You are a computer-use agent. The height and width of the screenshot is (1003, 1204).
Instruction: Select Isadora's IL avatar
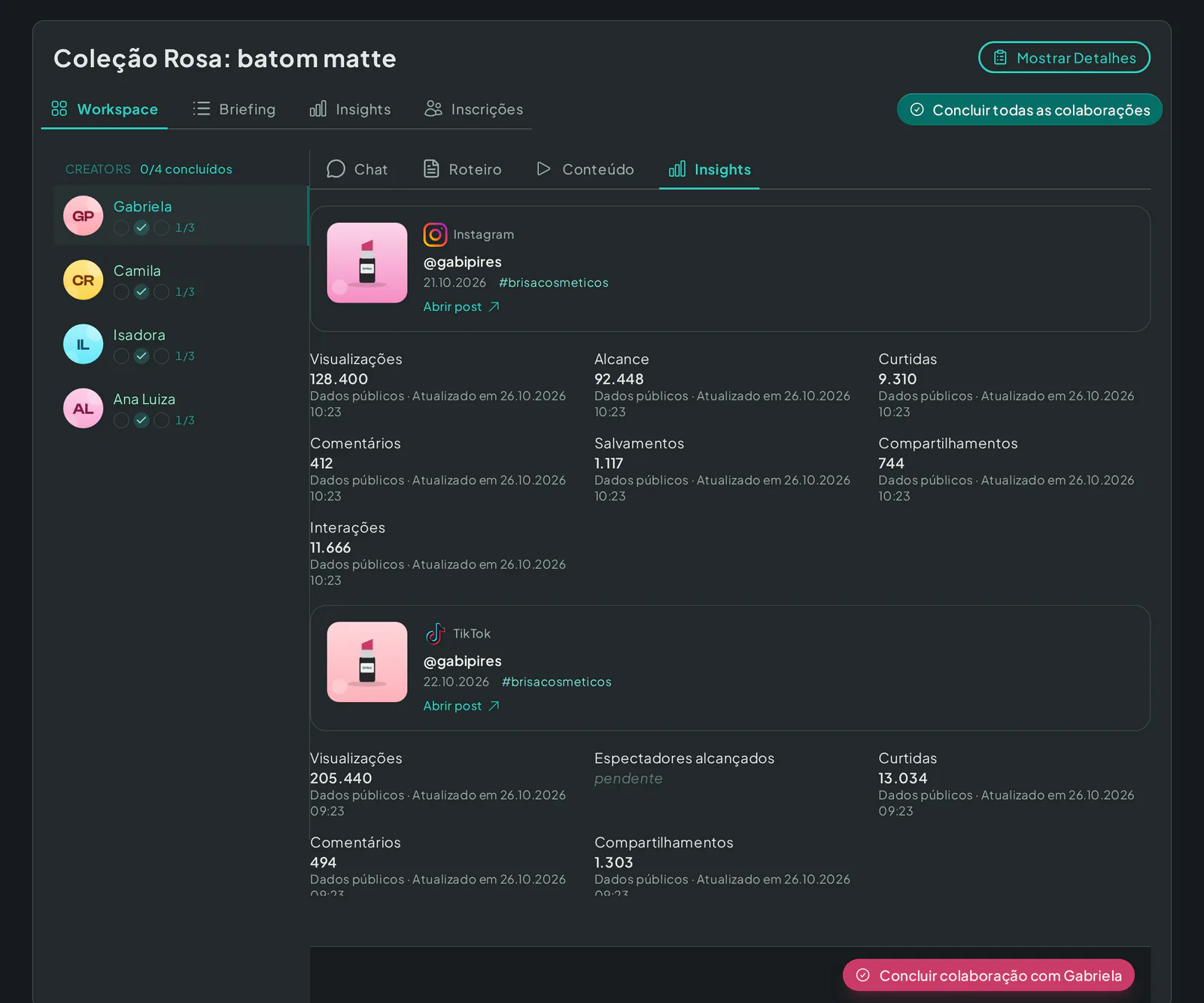coord(84,344)
